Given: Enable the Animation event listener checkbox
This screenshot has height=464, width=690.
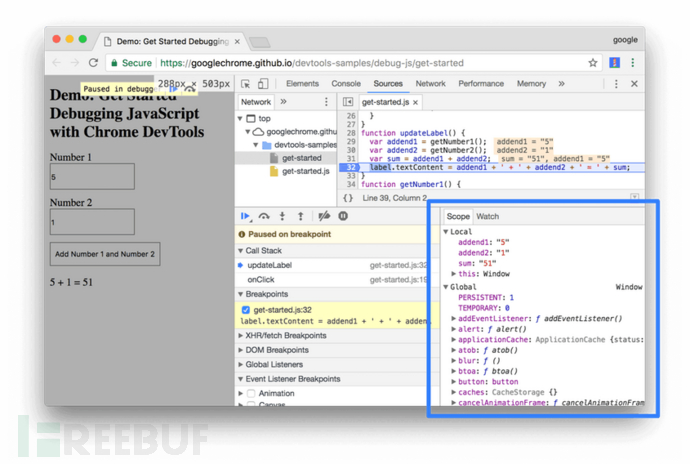Looking at the screenshot, I should [252, 394].
